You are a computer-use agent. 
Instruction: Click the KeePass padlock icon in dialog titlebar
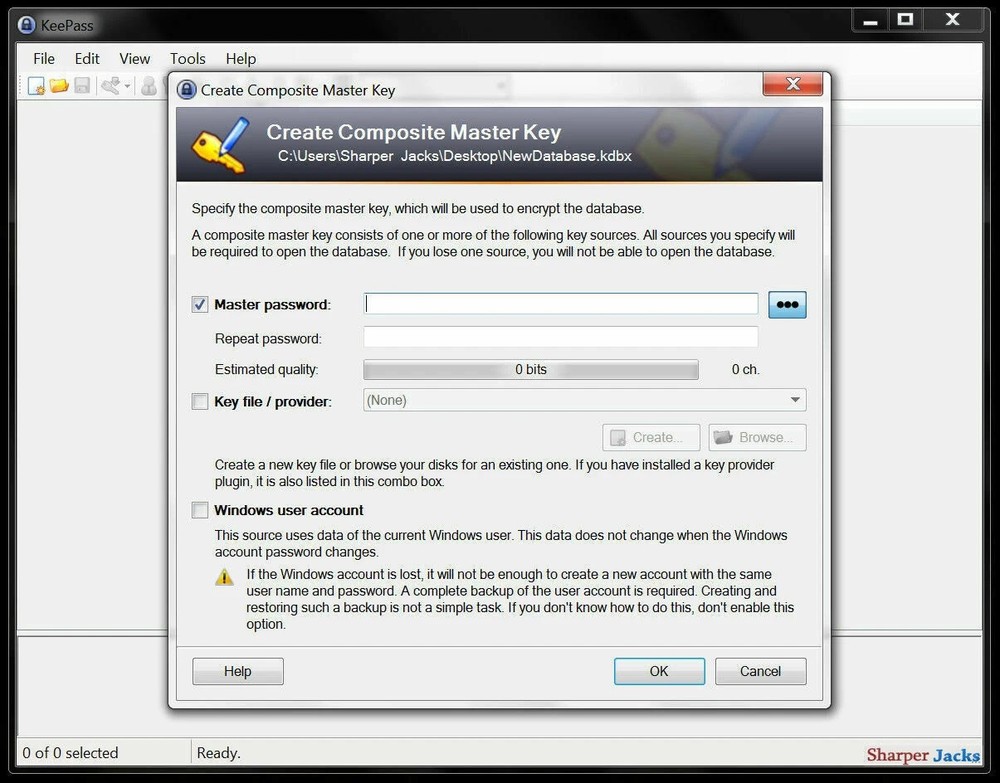coord(186,89)
